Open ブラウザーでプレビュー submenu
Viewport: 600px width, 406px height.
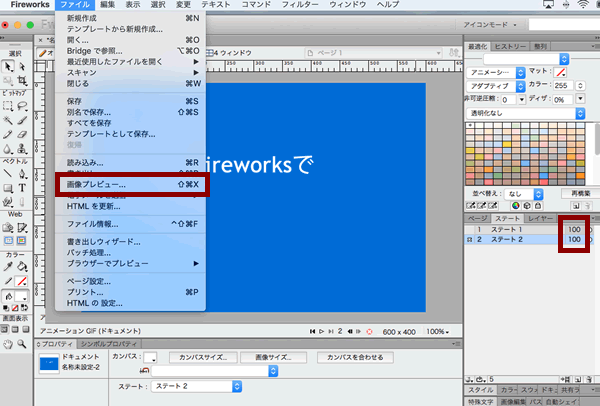(132, 263)
